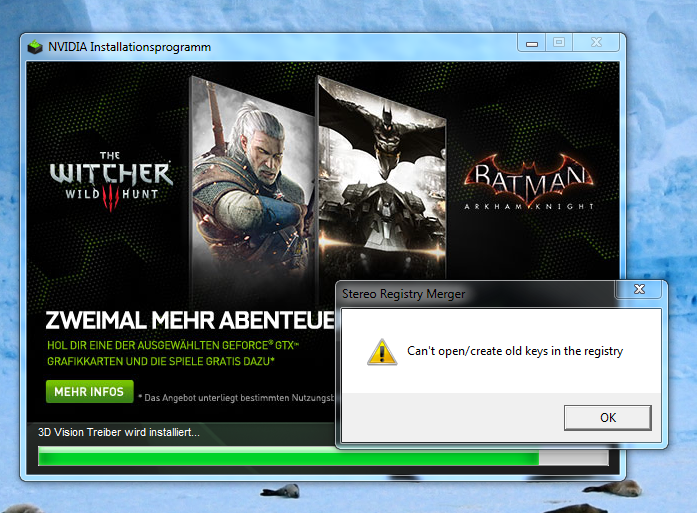
Task: Click the "Stereo Registry Merger" dialog title
Action: [403, 294]
